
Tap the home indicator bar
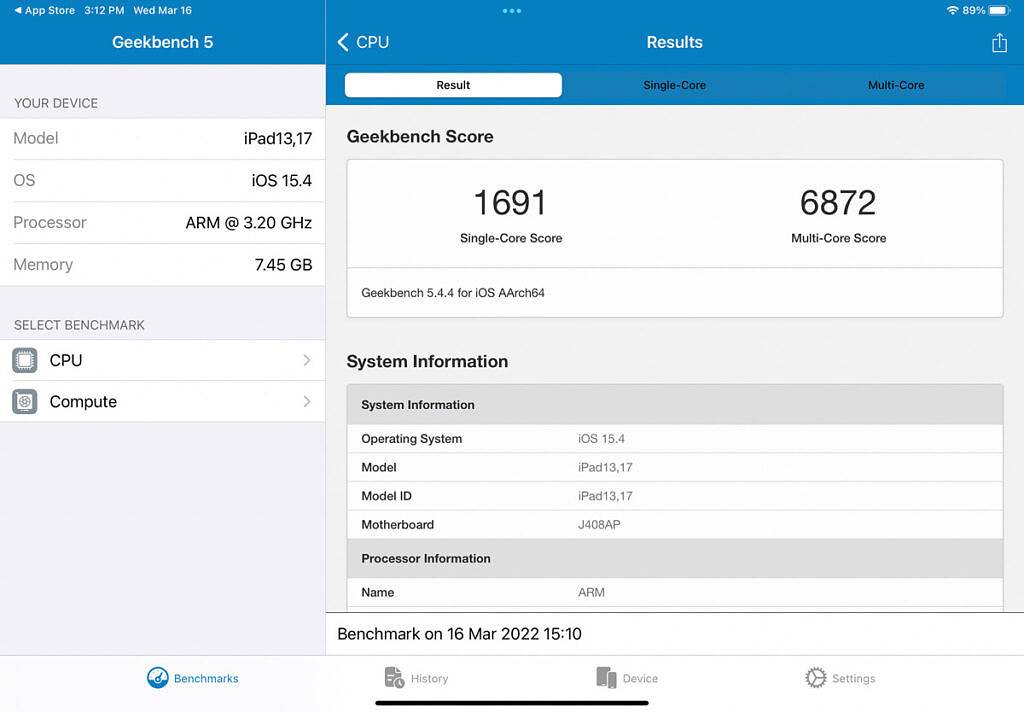click(x=512, y=702)
